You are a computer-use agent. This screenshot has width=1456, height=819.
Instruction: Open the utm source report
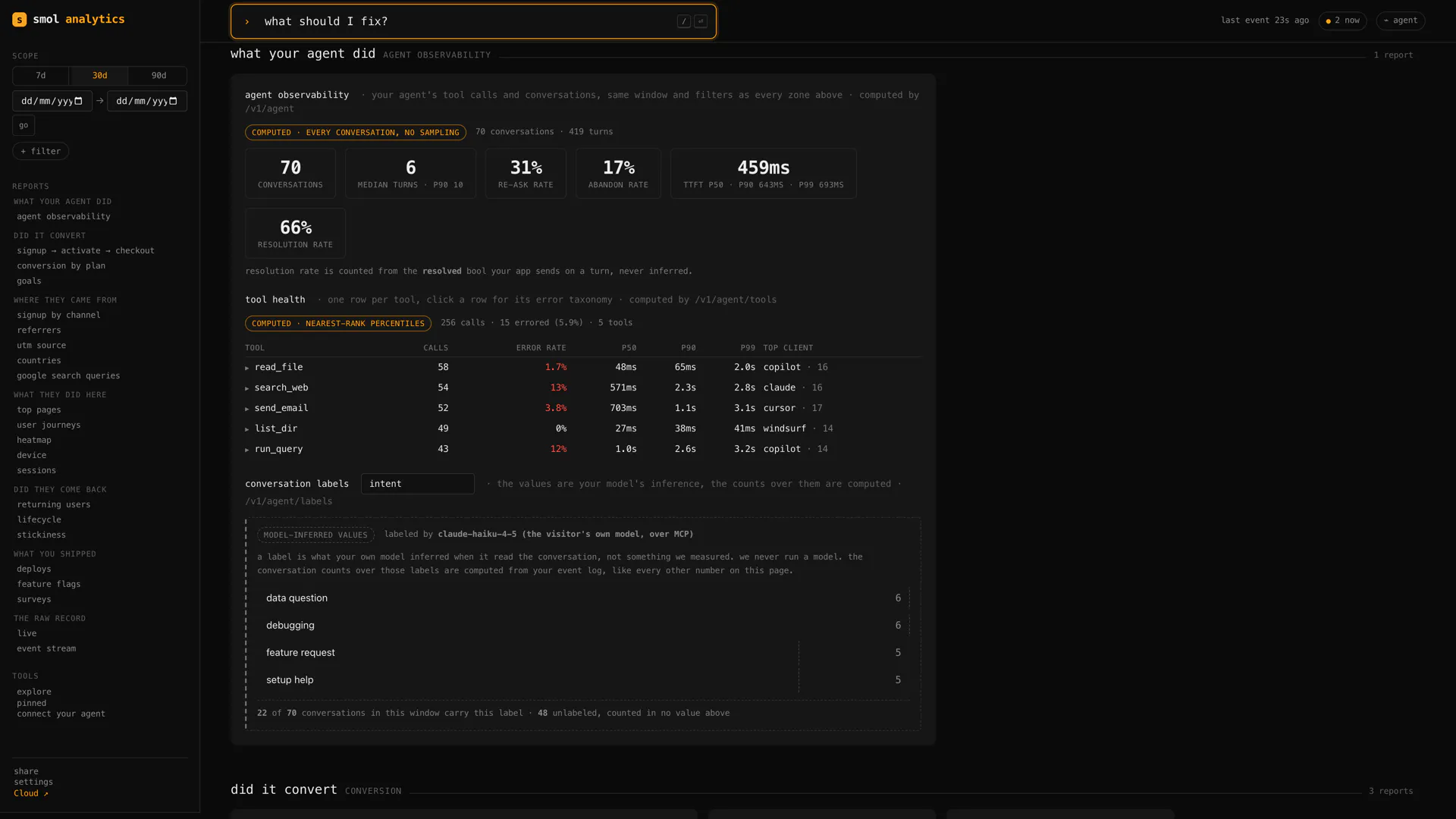[42, 346]
